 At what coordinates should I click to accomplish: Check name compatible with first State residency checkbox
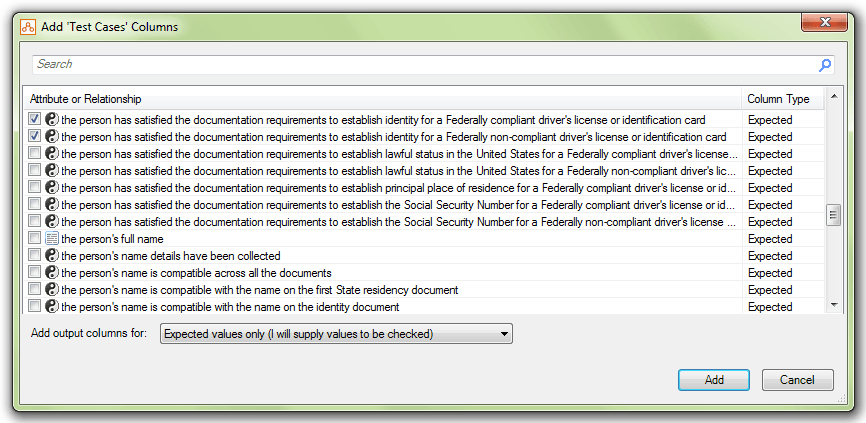pos(35,289)
